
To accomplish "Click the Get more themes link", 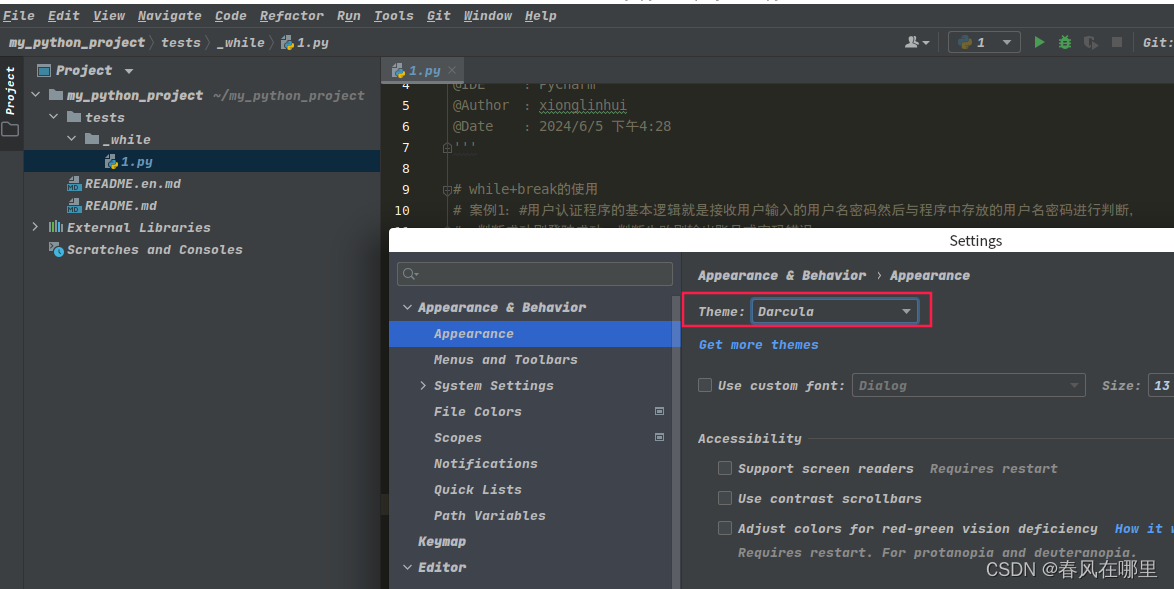I will tap(757, 344).
